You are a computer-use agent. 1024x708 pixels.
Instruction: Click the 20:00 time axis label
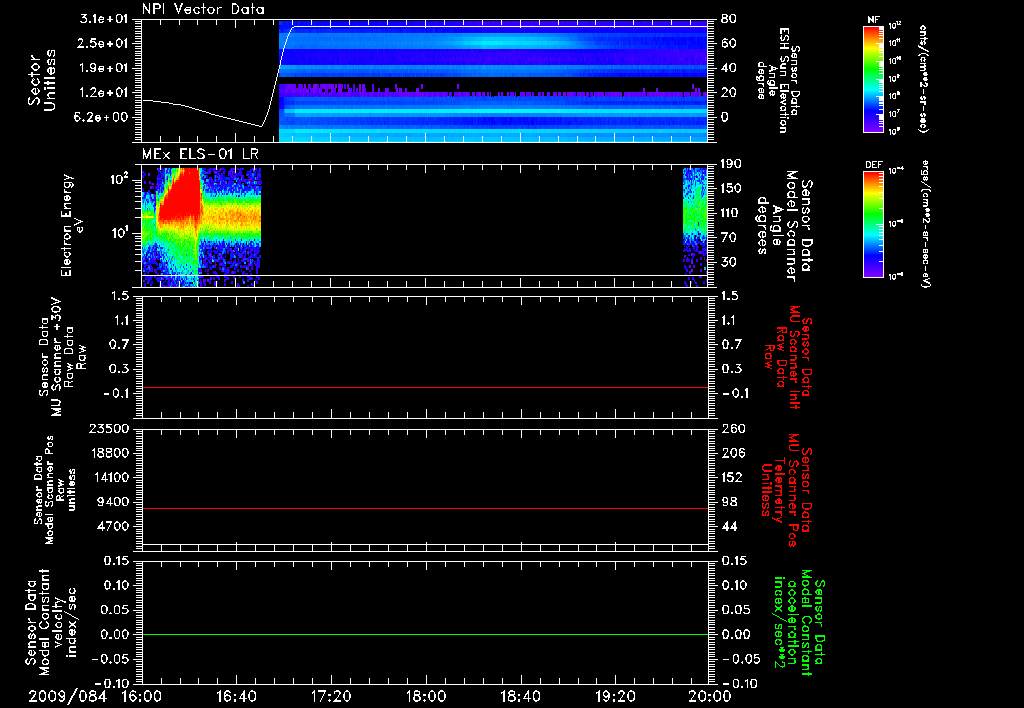710,696
